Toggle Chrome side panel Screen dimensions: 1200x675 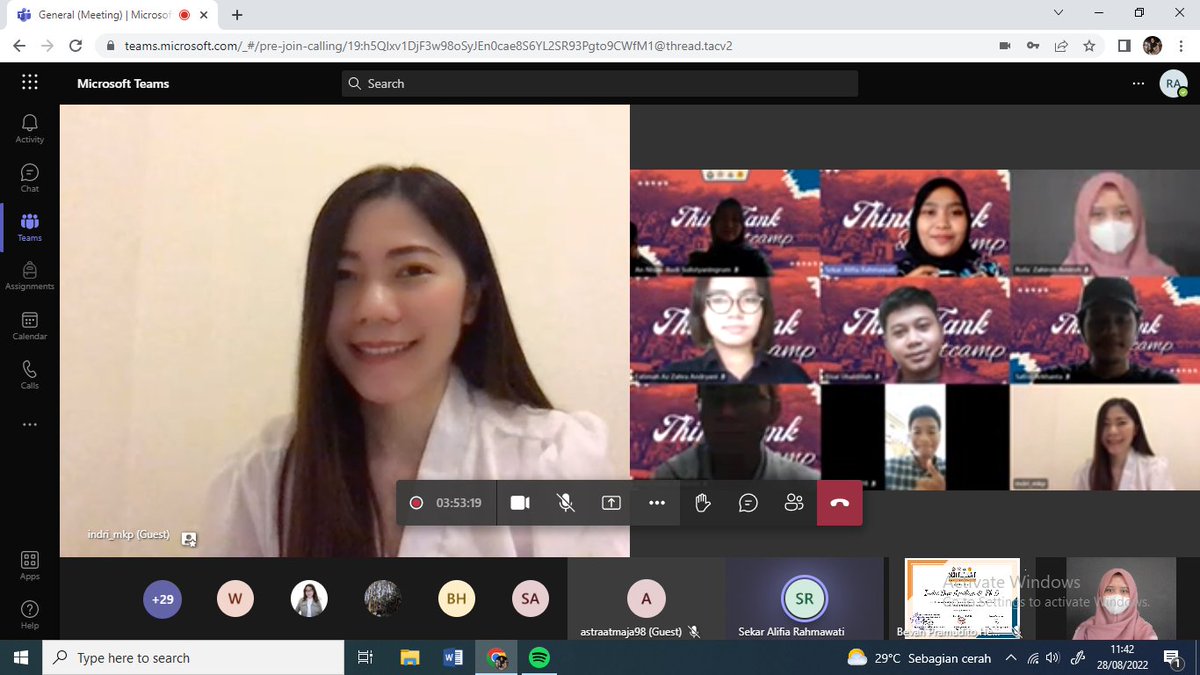1124,46
